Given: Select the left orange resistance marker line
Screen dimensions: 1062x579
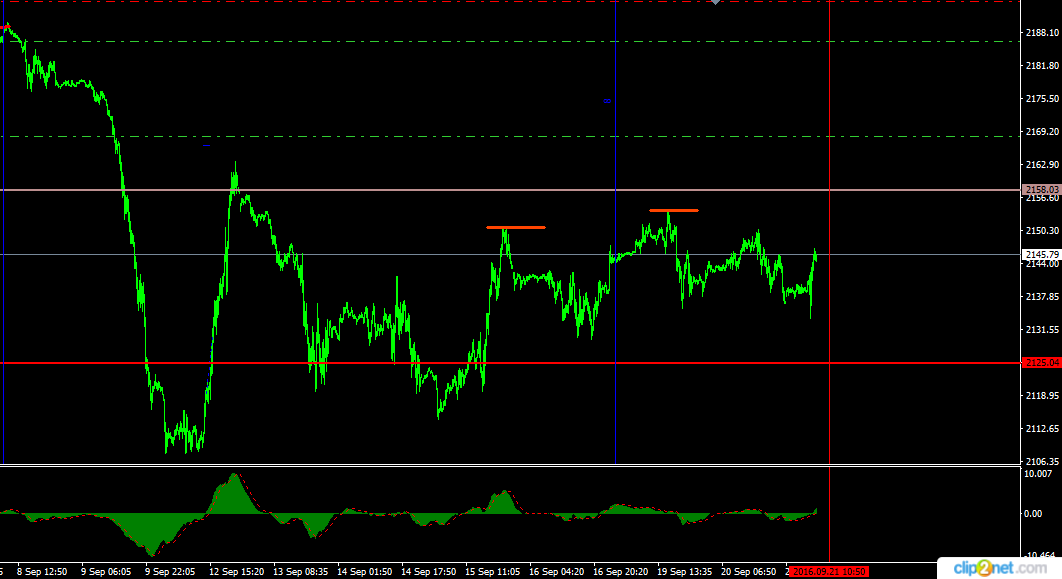Looking at the screenshot, I should pyautogui.click(x=515, y=228).
